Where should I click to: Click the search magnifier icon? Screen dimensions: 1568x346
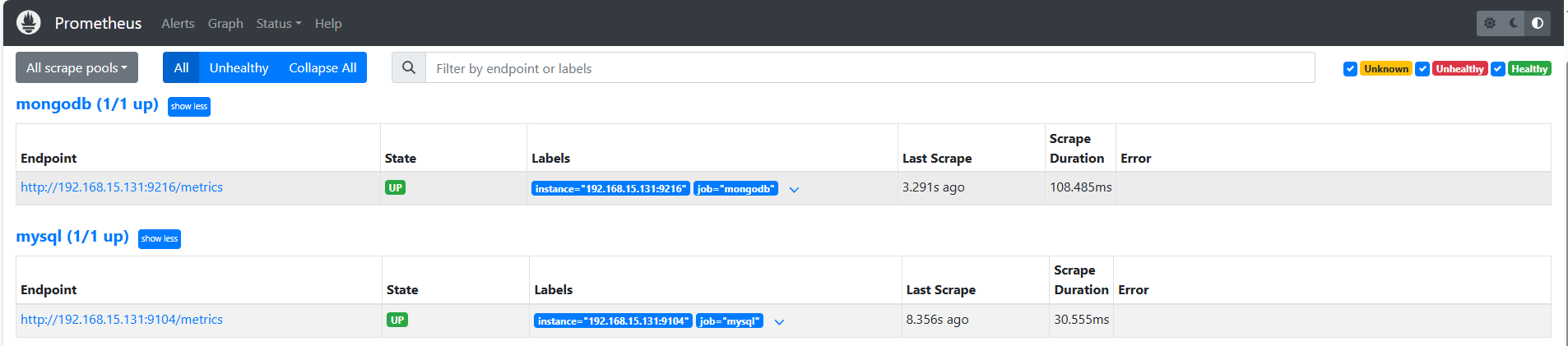pyautogui.click(x=409, y=68)
